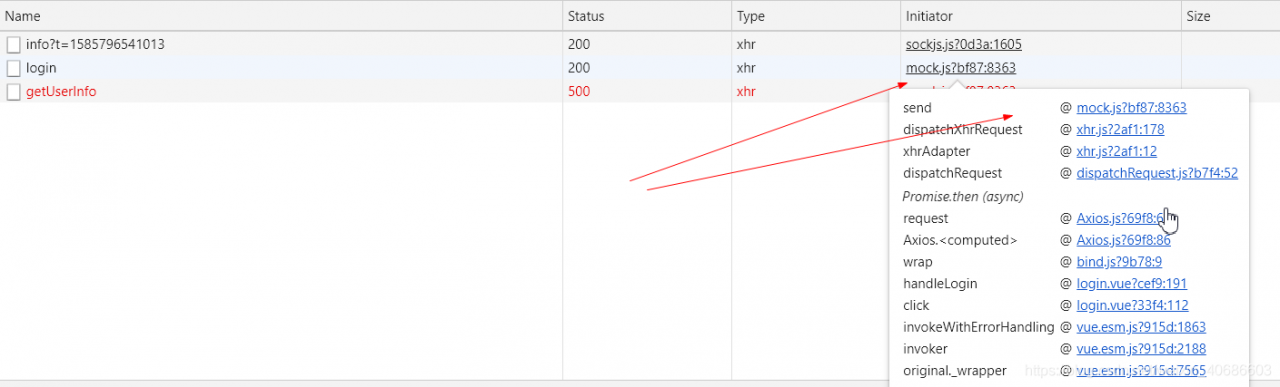Open the sockjs.js?0d3a:1605 initiator link
This screenshot has height=387, width=1280.
963,45
